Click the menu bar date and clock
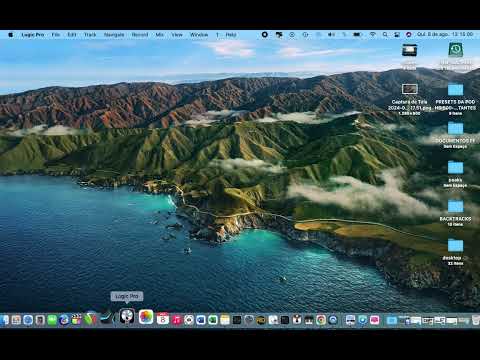 click(445, 34)
